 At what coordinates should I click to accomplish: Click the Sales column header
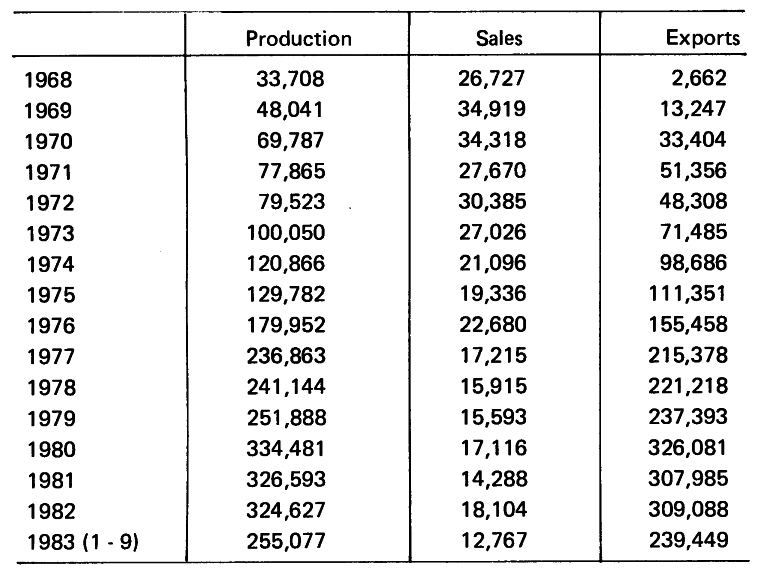(500, 39)
